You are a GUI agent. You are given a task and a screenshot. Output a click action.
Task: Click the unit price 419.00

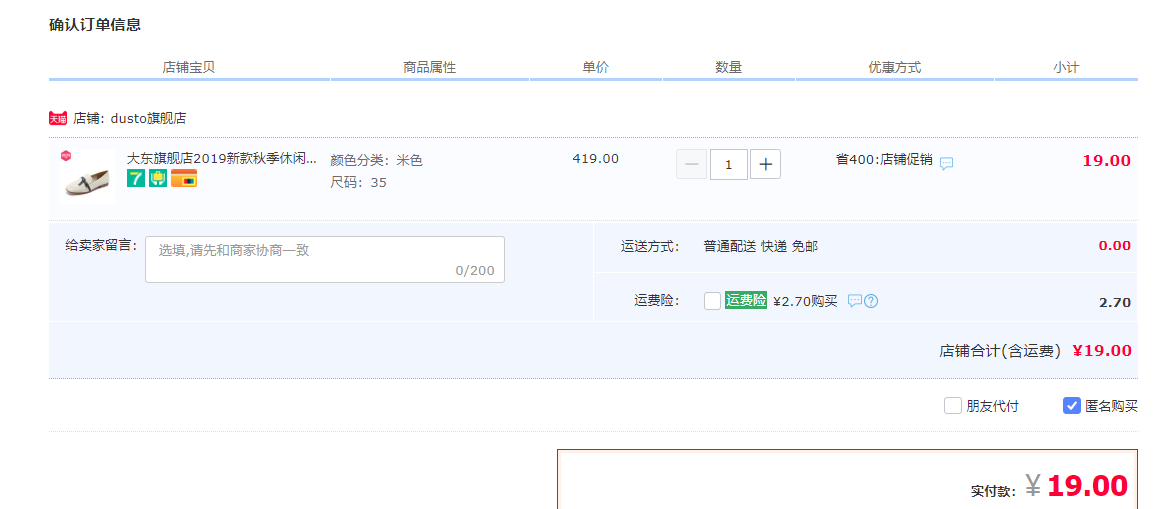[596, 158]
